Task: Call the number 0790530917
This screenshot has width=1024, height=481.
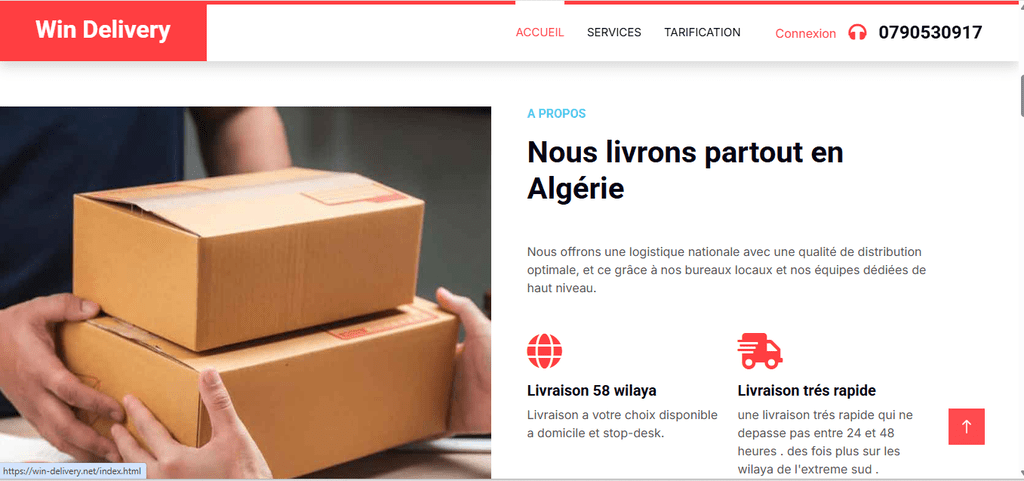Action: (x=930, y=33)
